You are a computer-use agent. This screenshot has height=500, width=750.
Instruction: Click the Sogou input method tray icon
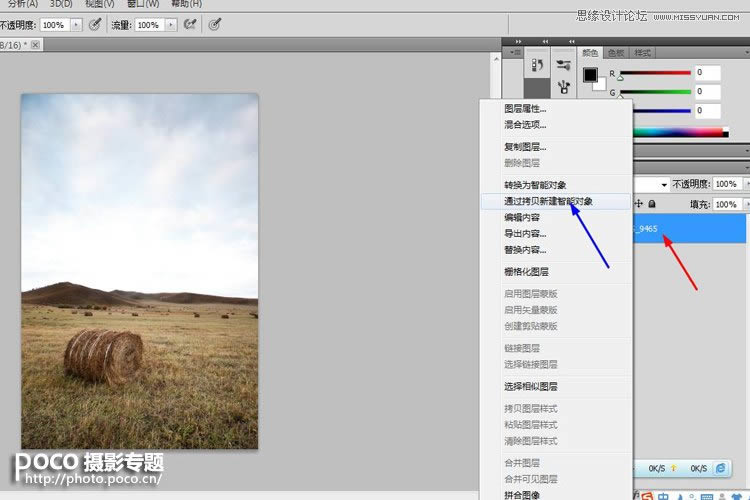click(648, 493)
